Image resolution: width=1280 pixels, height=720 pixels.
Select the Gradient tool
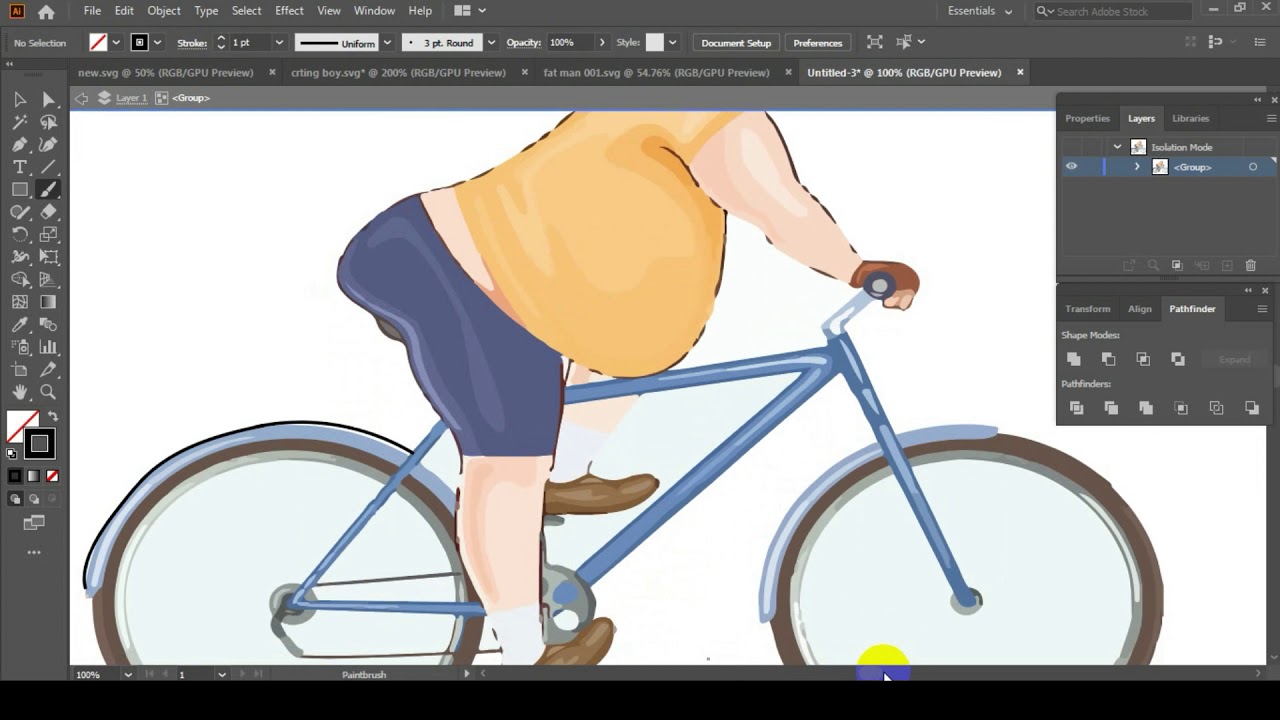click(48, 302)
